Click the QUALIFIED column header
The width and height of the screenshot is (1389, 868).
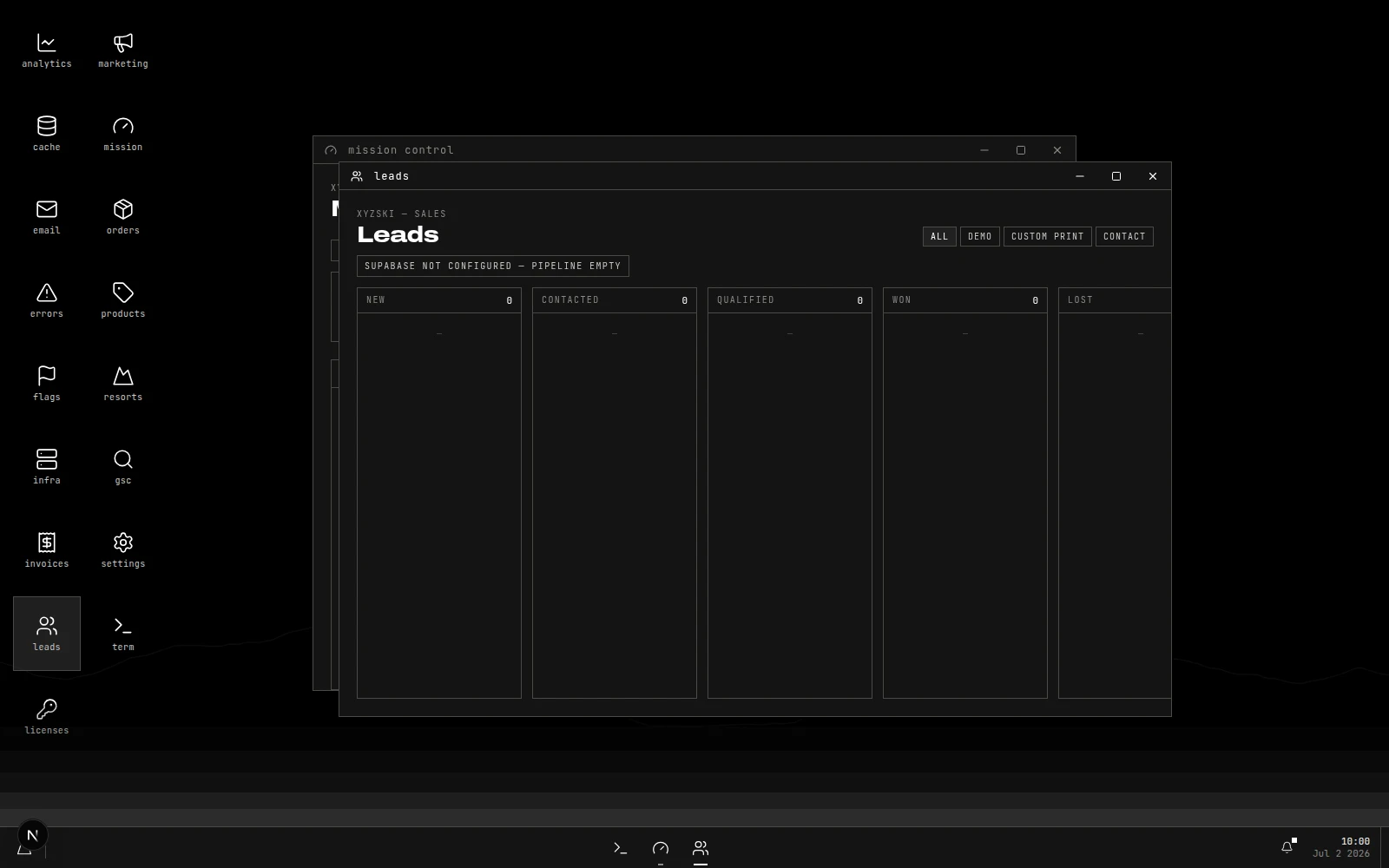(790, 300)
